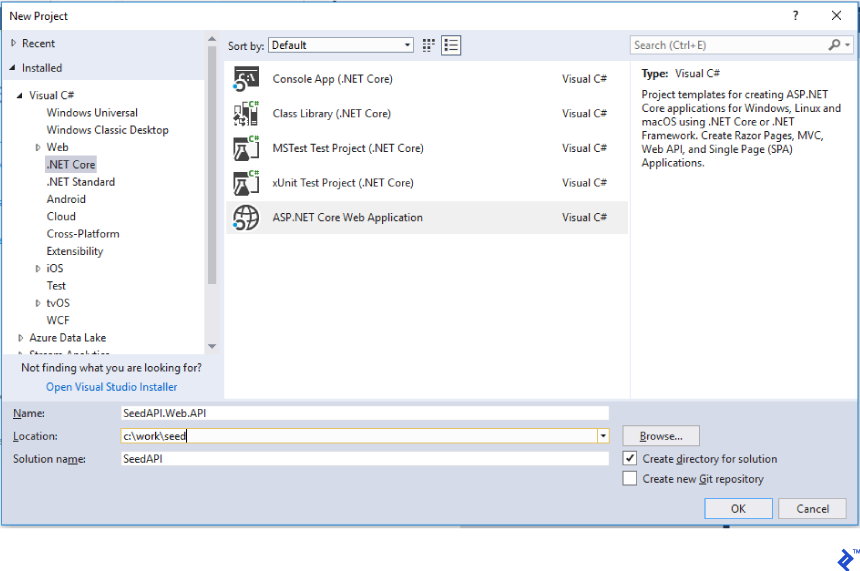Expand the Web tree node
Viewport: 860px width, 571px height.
38,147
